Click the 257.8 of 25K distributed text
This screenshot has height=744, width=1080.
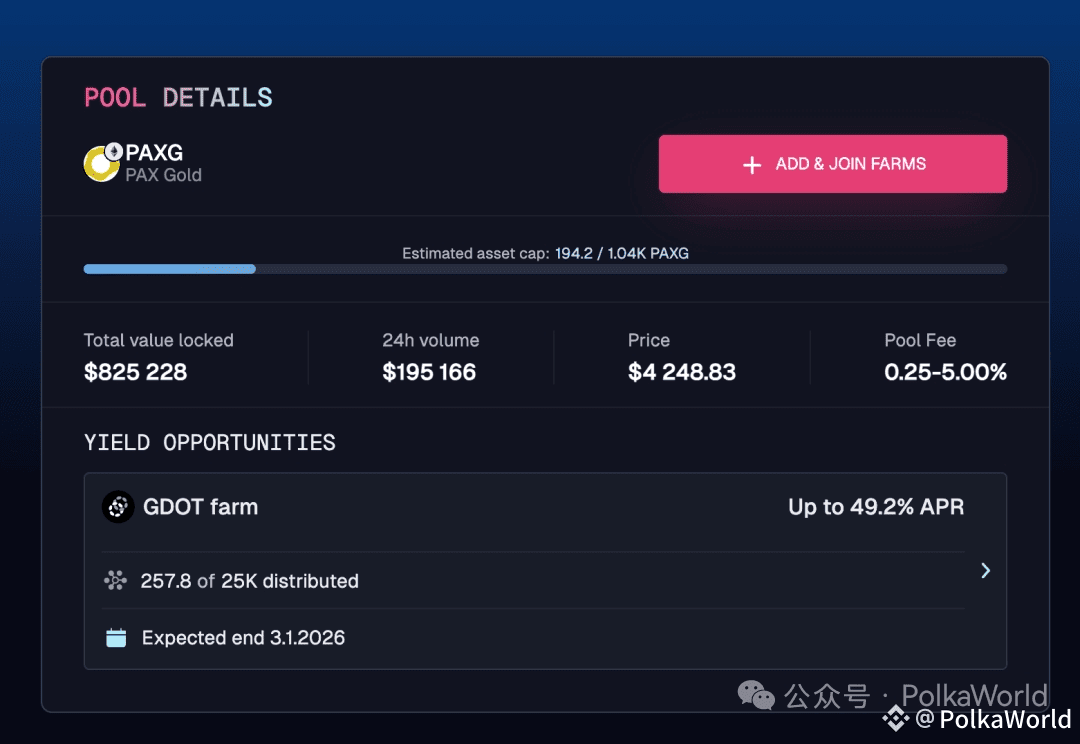[x=250, y=581]
